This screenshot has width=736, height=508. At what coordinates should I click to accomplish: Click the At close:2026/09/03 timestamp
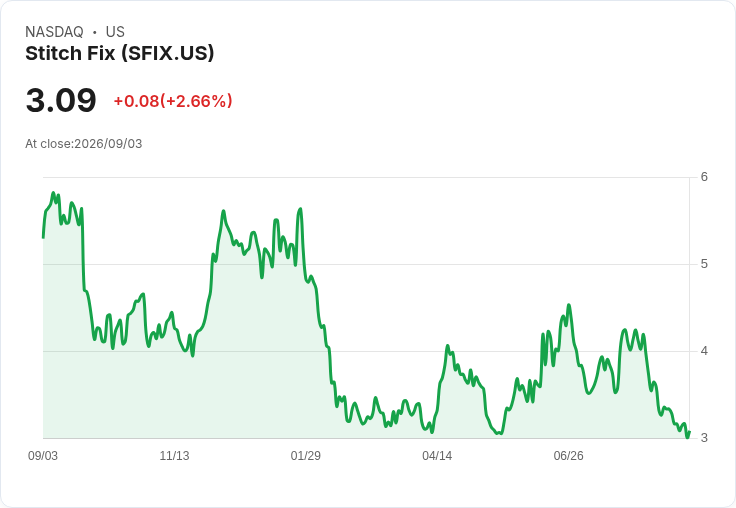[x=84, y=144]
